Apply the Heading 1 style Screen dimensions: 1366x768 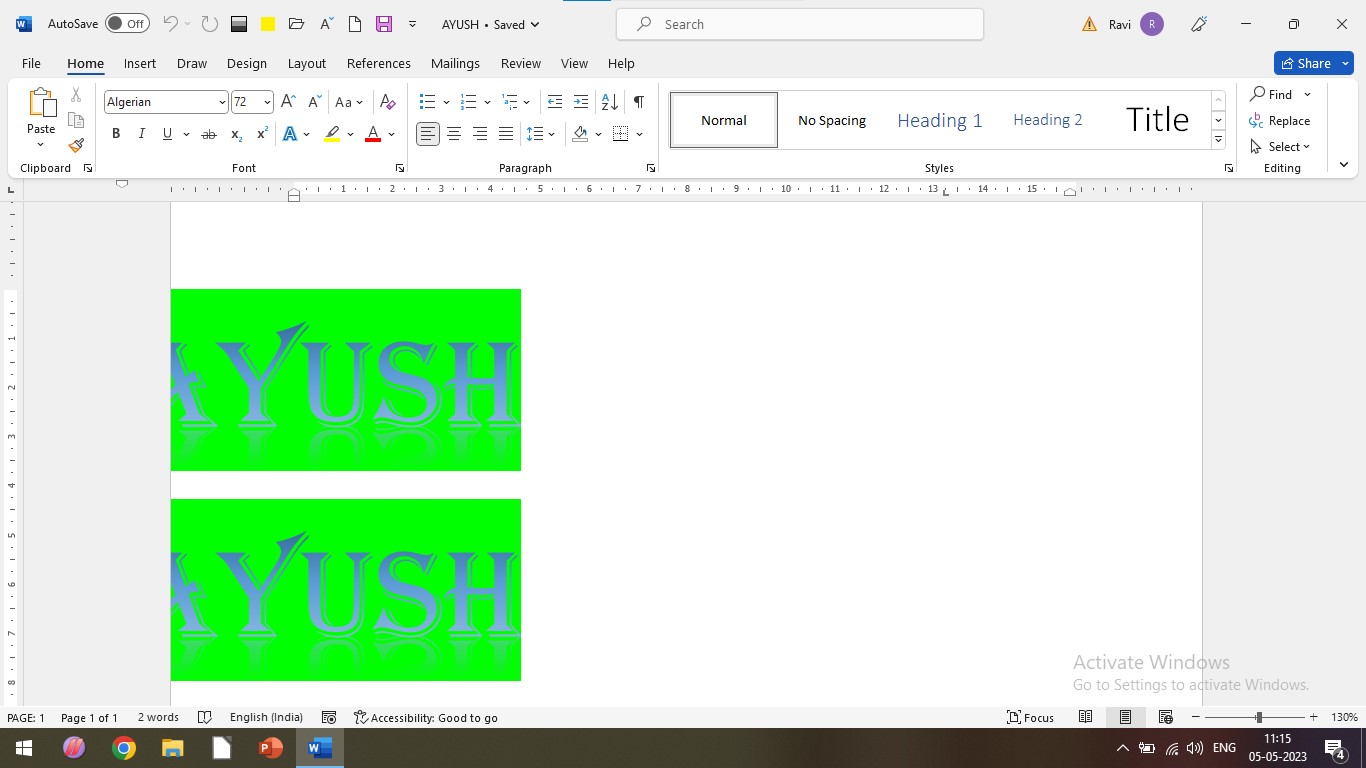click(x=939, y=120)
